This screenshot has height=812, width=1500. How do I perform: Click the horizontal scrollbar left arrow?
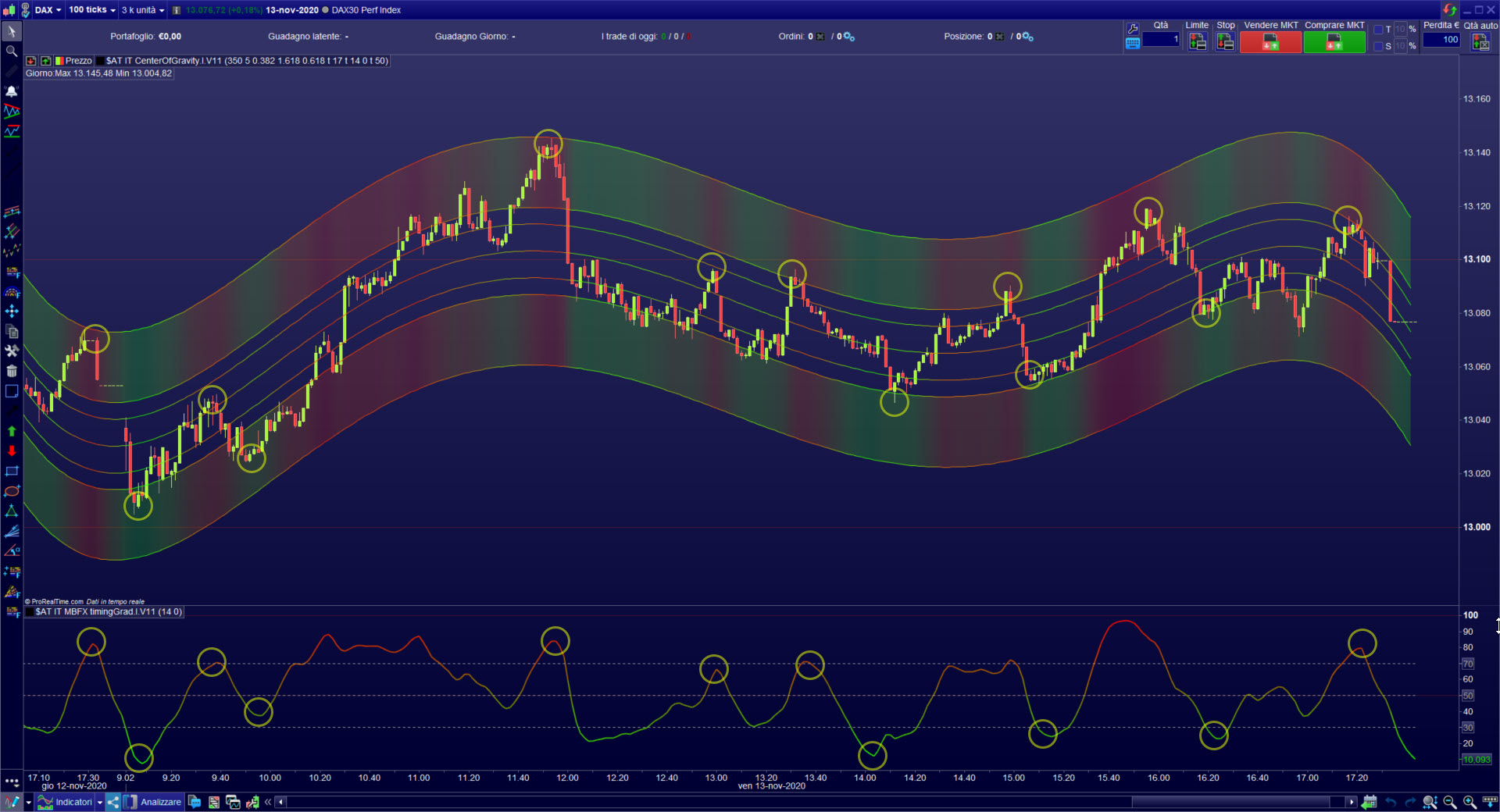(x=281, y=802)
